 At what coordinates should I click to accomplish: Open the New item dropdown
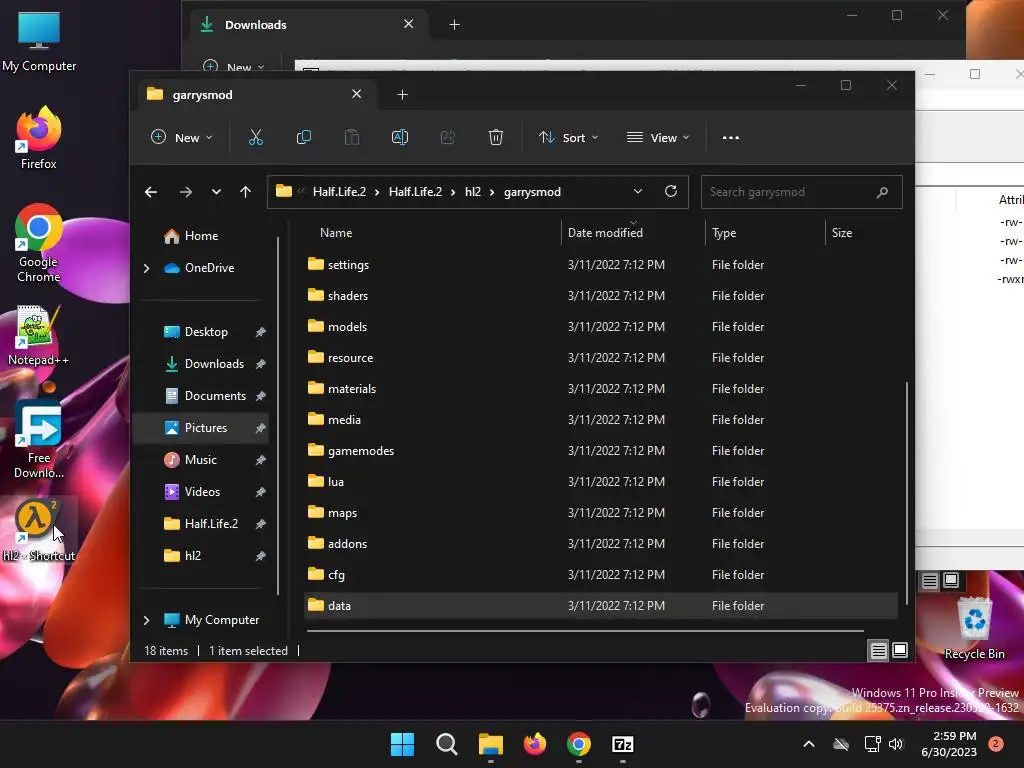pyautogui.click(x=182, y=138)
